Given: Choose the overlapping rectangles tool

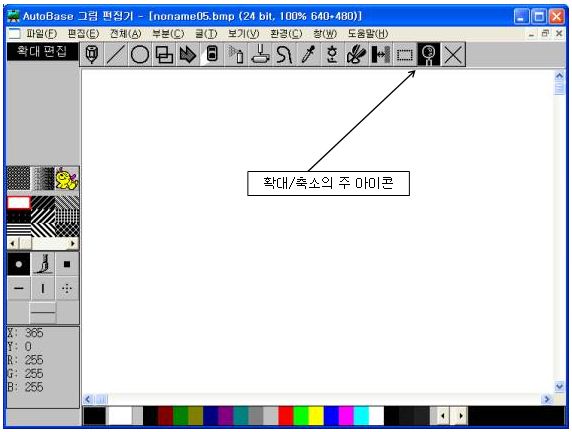Looking at the screenshot, I should 164,54.
